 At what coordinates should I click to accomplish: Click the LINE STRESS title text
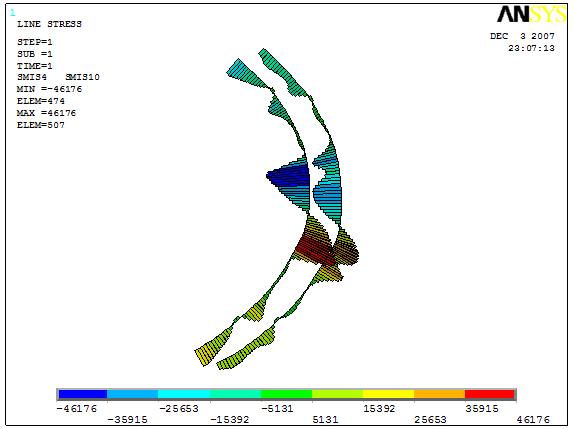[49, 24]
